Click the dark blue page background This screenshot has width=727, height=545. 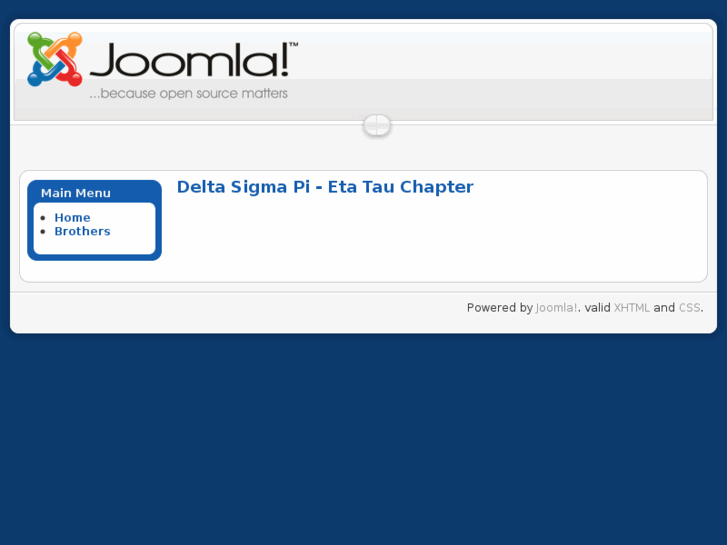[x=364, y=441]
